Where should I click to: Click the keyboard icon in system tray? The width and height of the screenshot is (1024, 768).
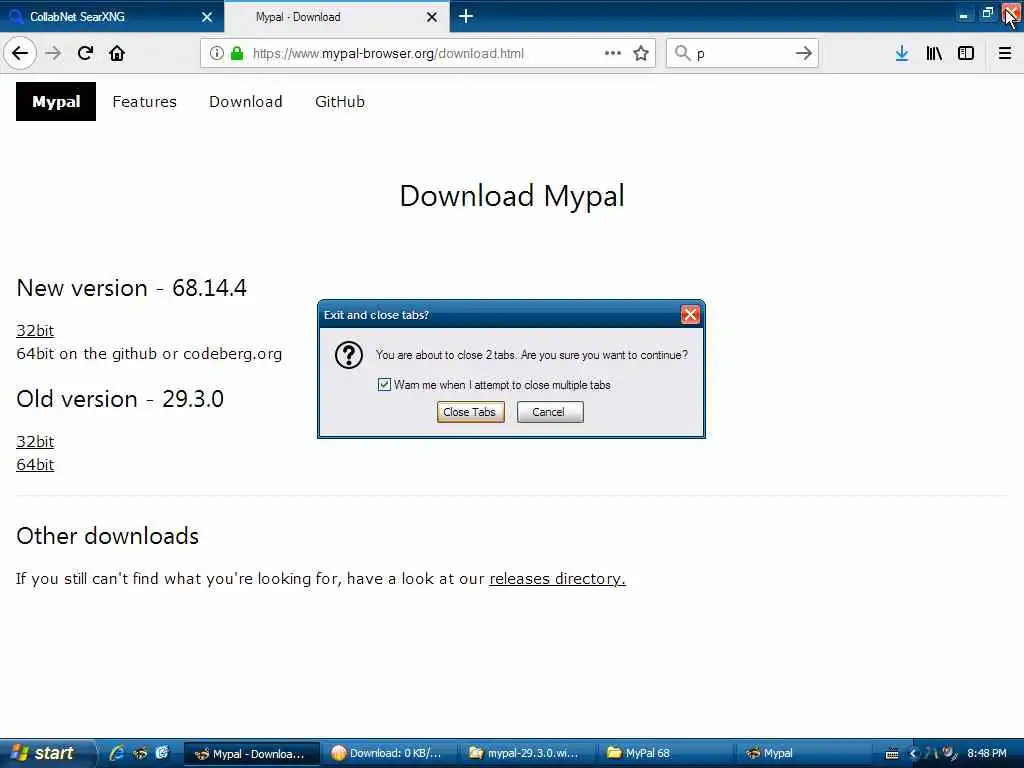click(891, 754)
